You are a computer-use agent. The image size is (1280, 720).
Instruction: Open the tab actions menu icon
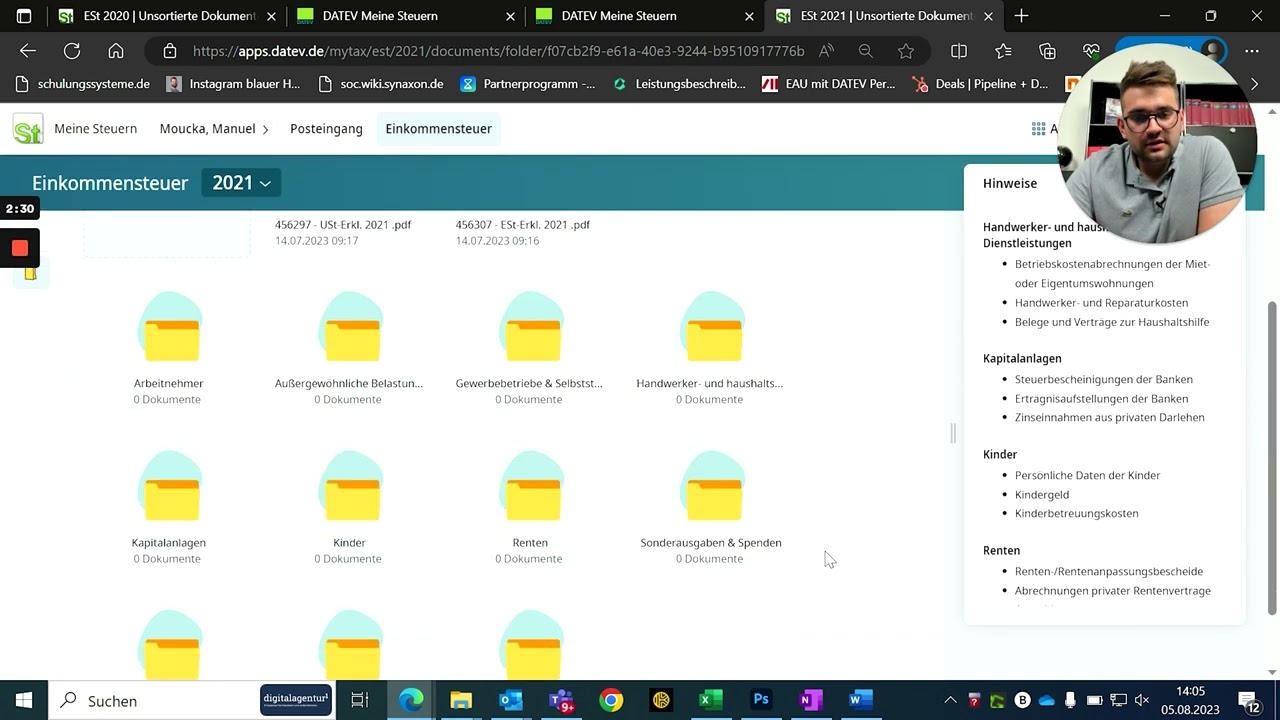coord(24,16)
